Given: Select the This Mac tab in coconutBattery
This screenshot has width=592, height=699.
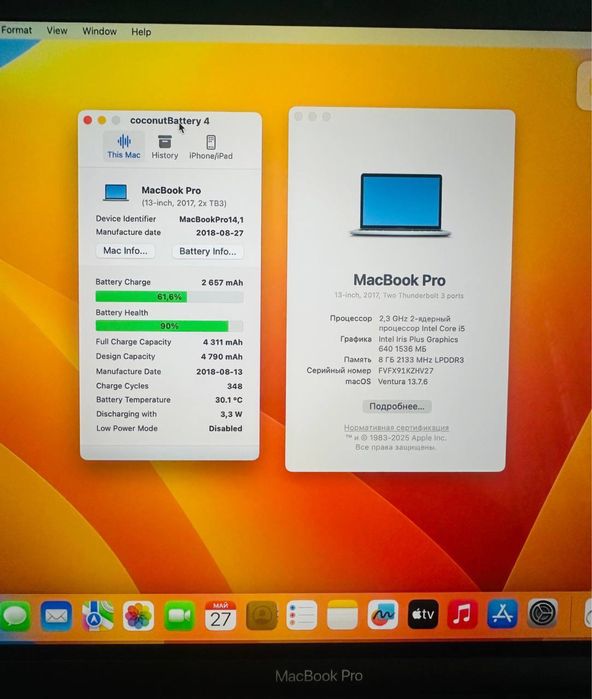Looking at the screenshot, I should click(x=124, y=146).
